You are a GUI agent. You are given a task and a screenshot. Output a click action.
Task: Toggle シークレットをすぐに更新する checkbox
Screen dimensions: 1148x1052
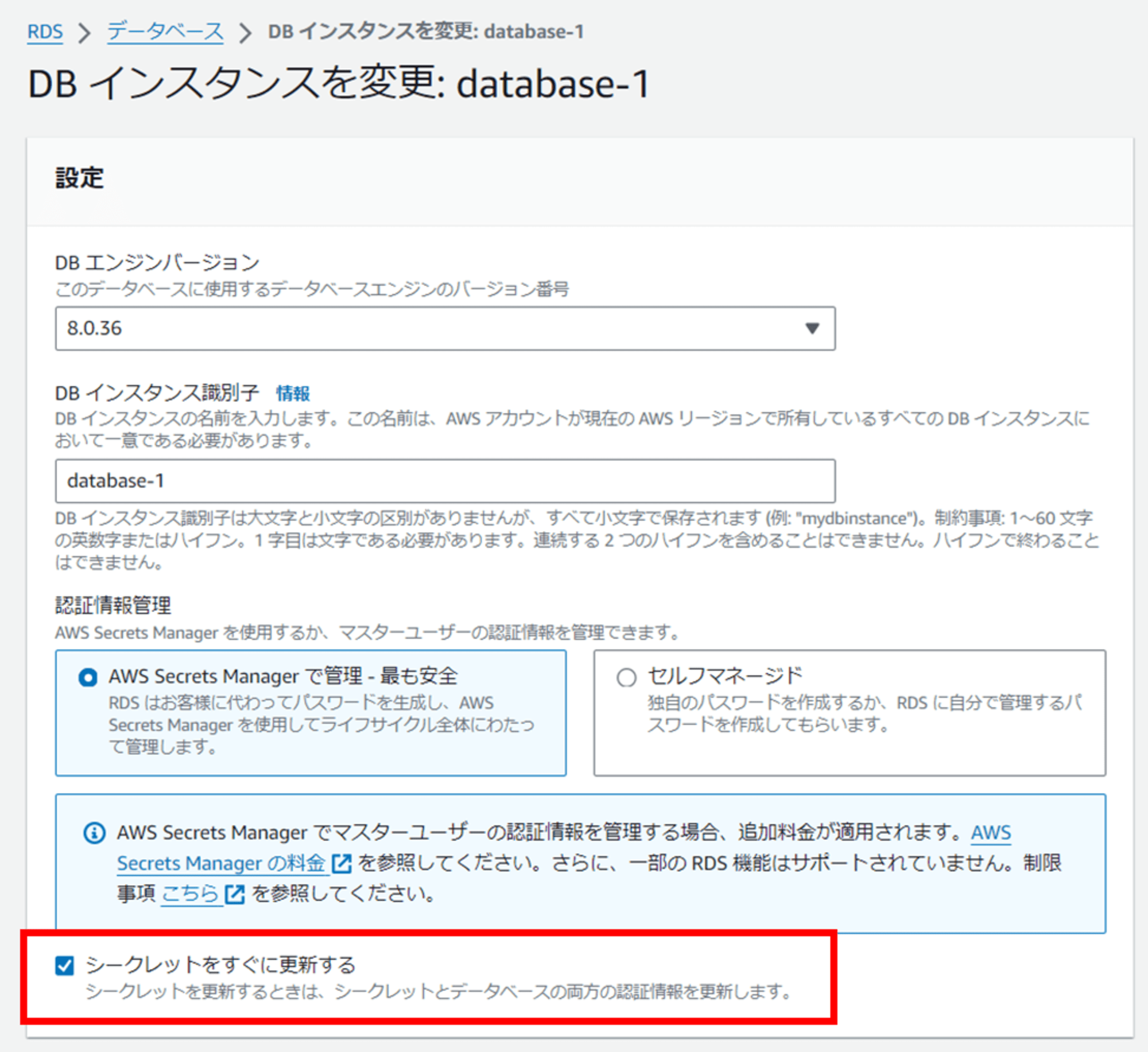coord(65,965)
